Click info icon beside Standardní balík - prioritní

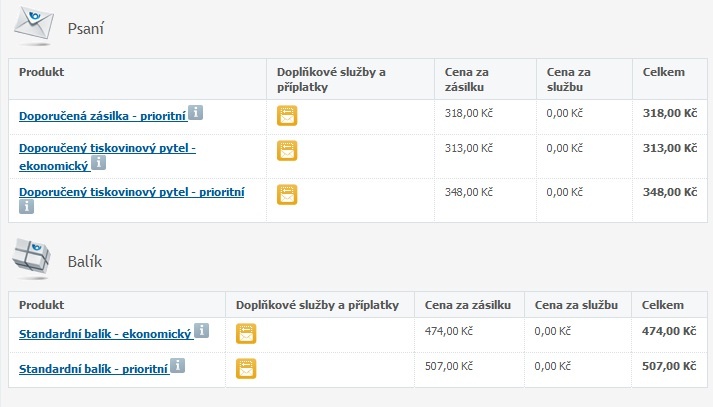[177, 366]
